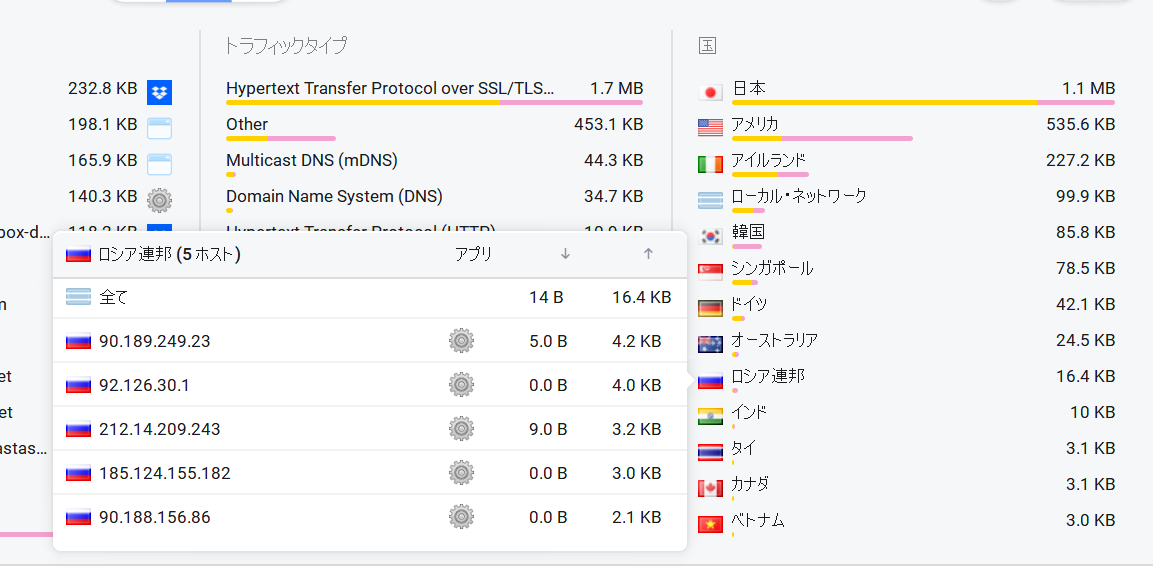
Task: Click the gear icon for 212.14.209.243
Action: click(461, 429)
